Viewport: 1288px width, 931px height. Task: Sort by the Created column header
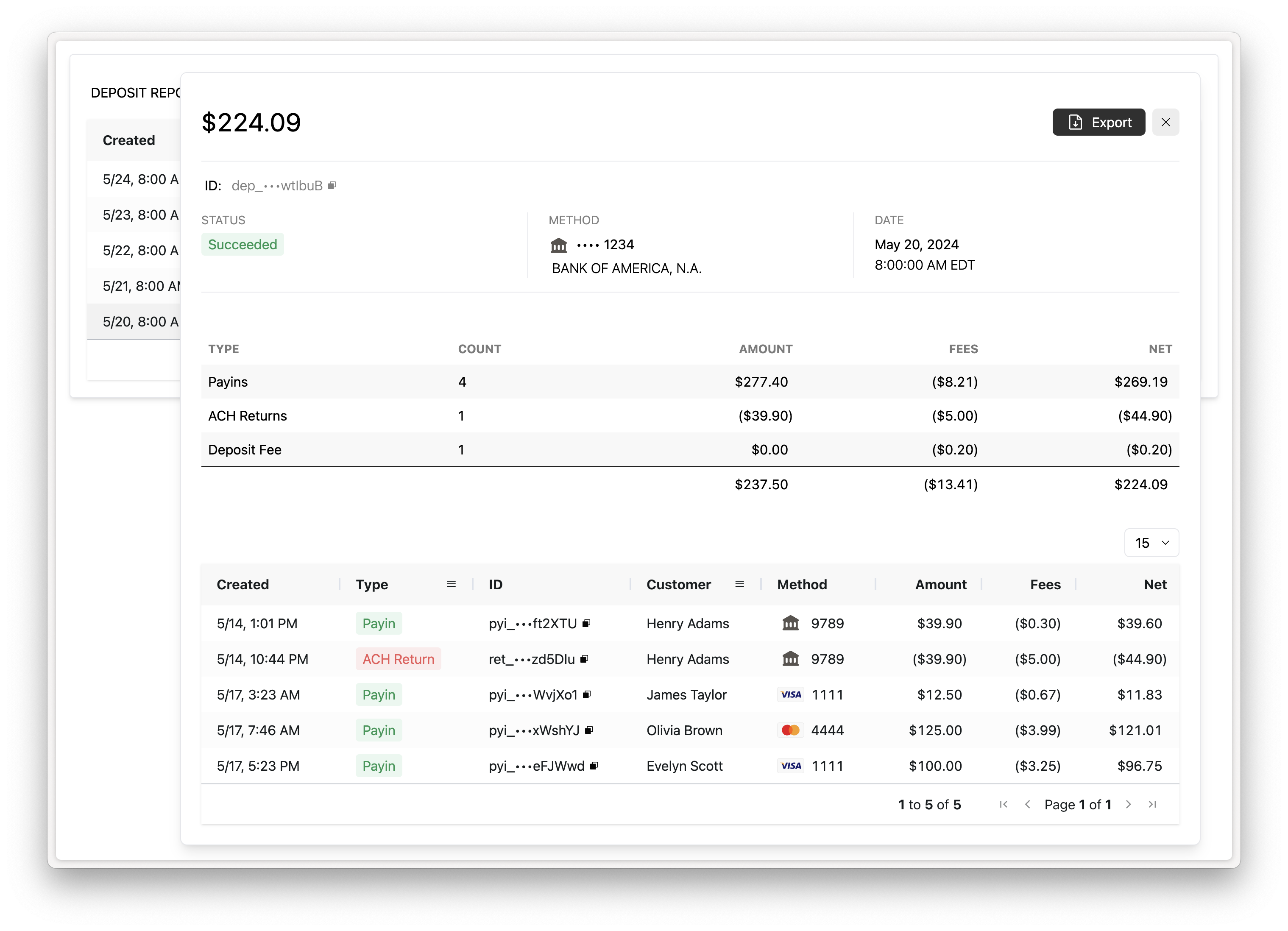[243, 585]
